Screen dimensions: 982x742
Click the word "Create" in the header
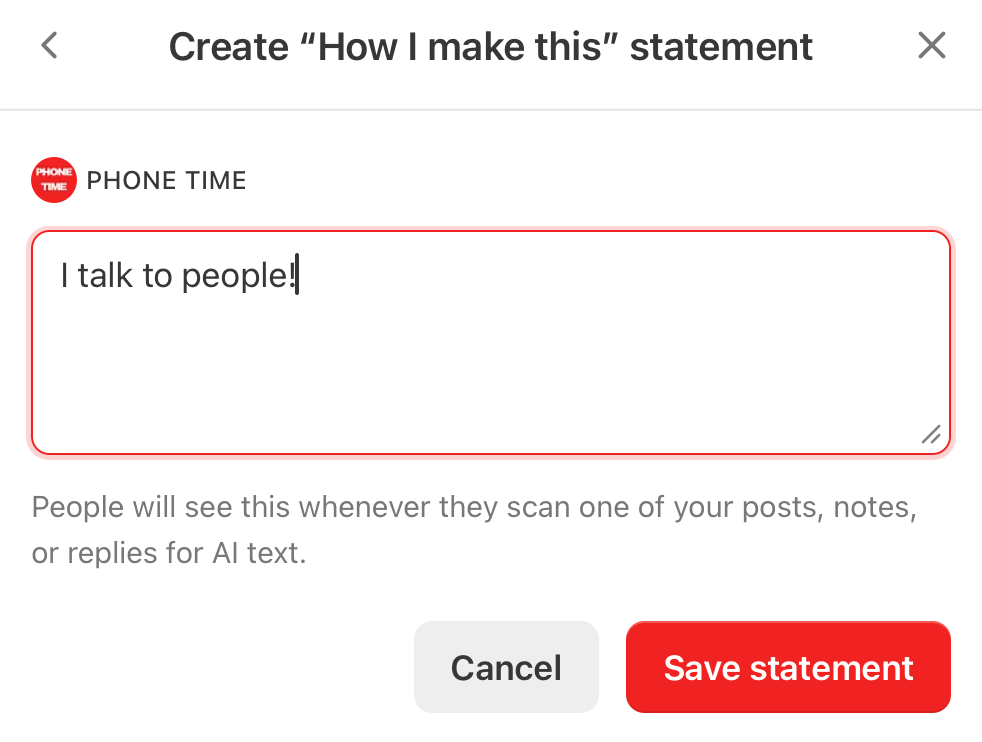pyautogui.click(x=229, y=47)
